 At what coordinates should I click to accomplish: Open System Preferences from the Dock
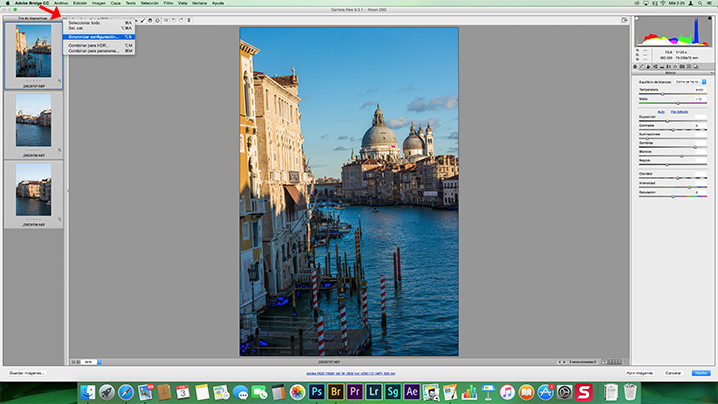[x=565, y=392]
